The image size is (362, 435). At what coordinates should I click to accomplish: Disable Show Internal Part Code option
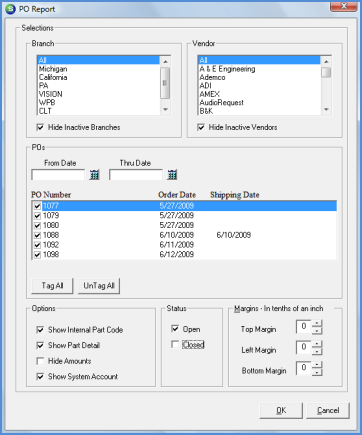click(x=40, y=330)
